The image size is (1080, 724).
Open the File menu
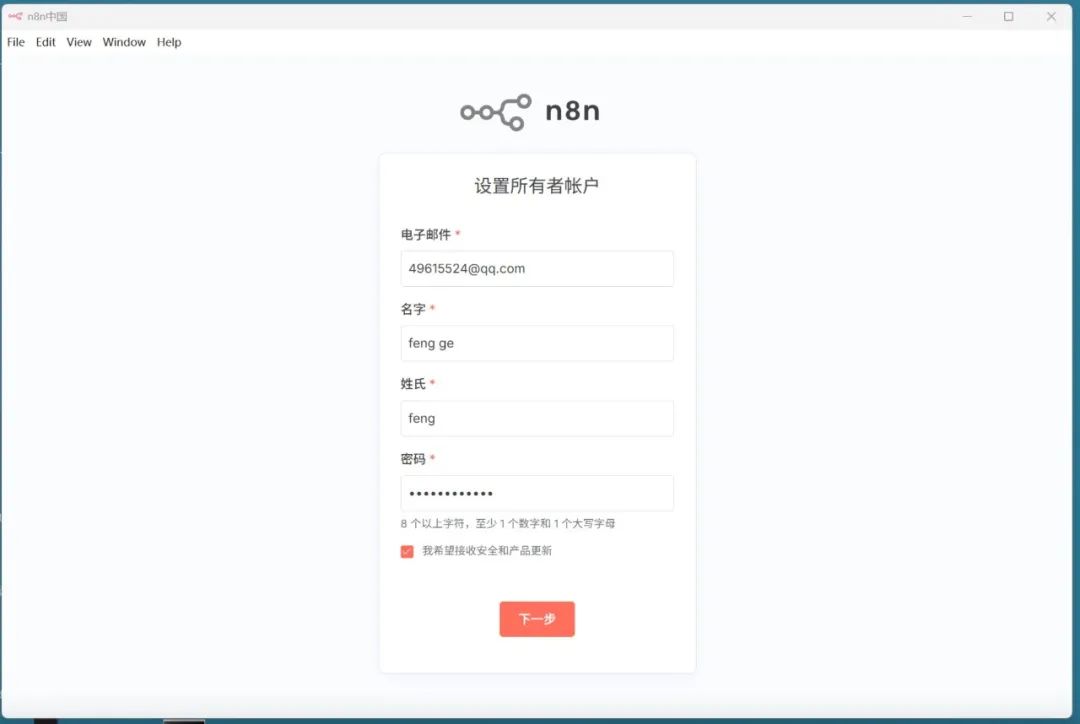coord(16,42)
